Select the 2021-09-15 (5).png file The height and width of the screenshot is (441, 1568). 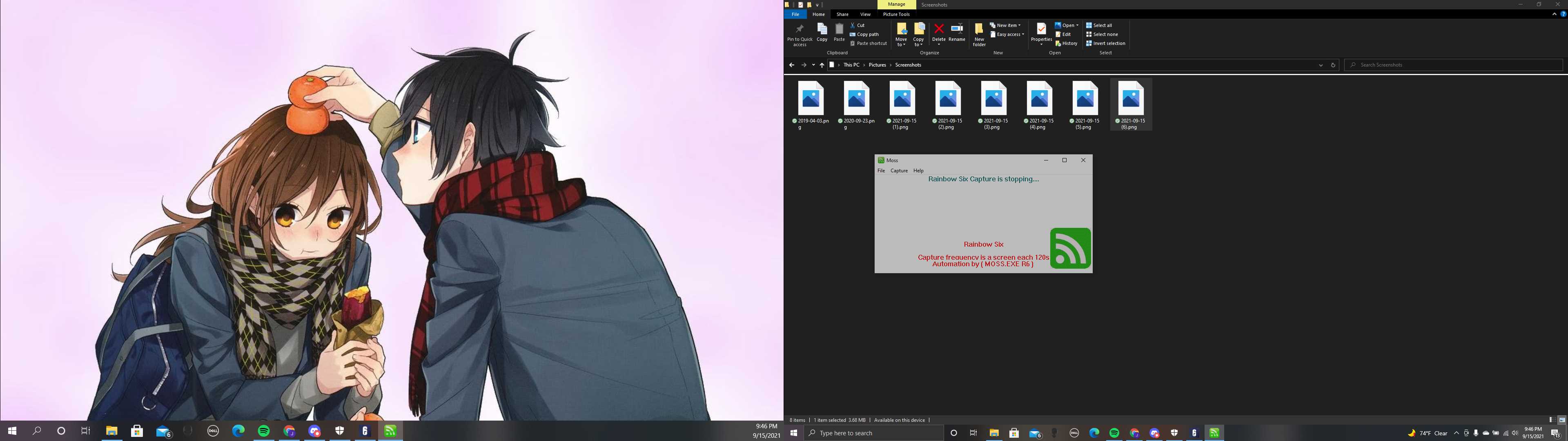pyautogui.click(x=1085, y=105)
